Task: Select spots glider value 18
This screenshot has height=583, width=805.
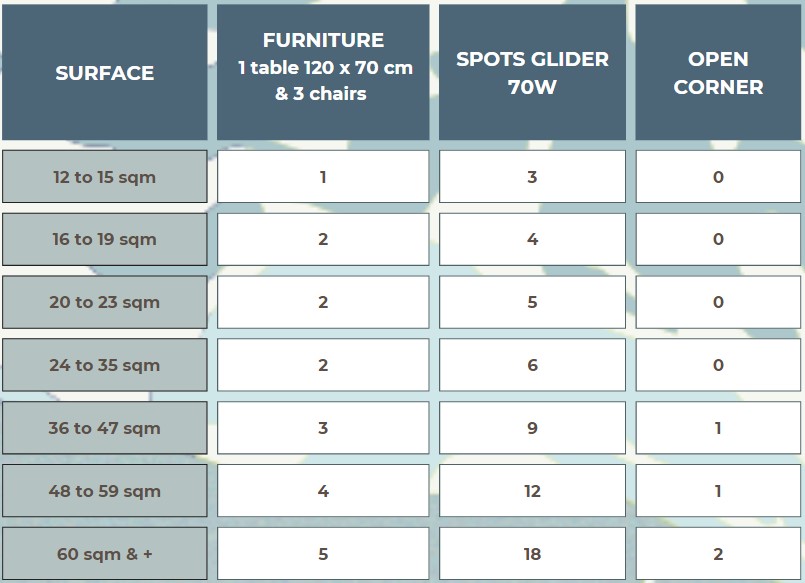Action: tap(532, 554)
